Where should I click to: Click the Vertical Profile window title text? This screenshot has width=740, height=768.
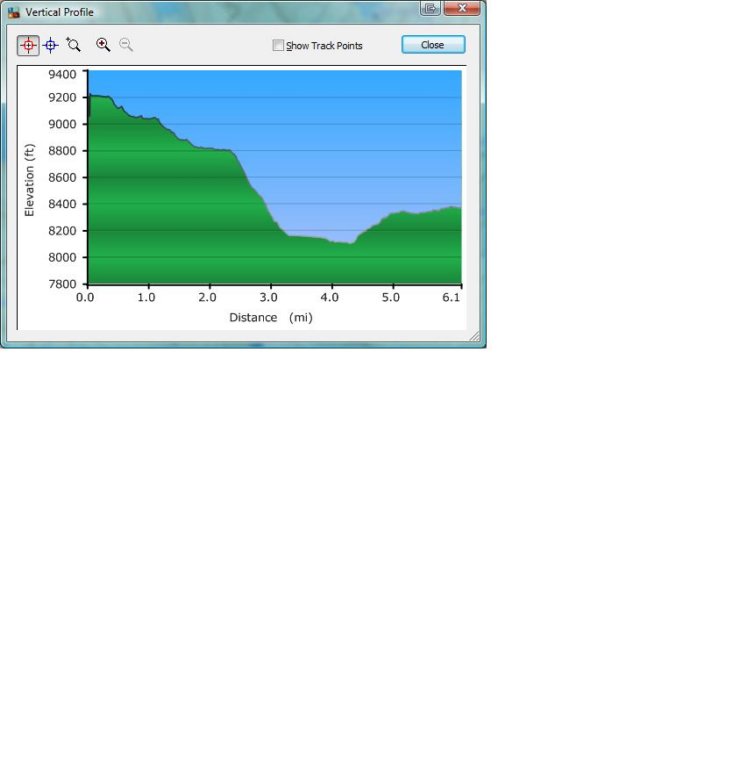[59, 12]
